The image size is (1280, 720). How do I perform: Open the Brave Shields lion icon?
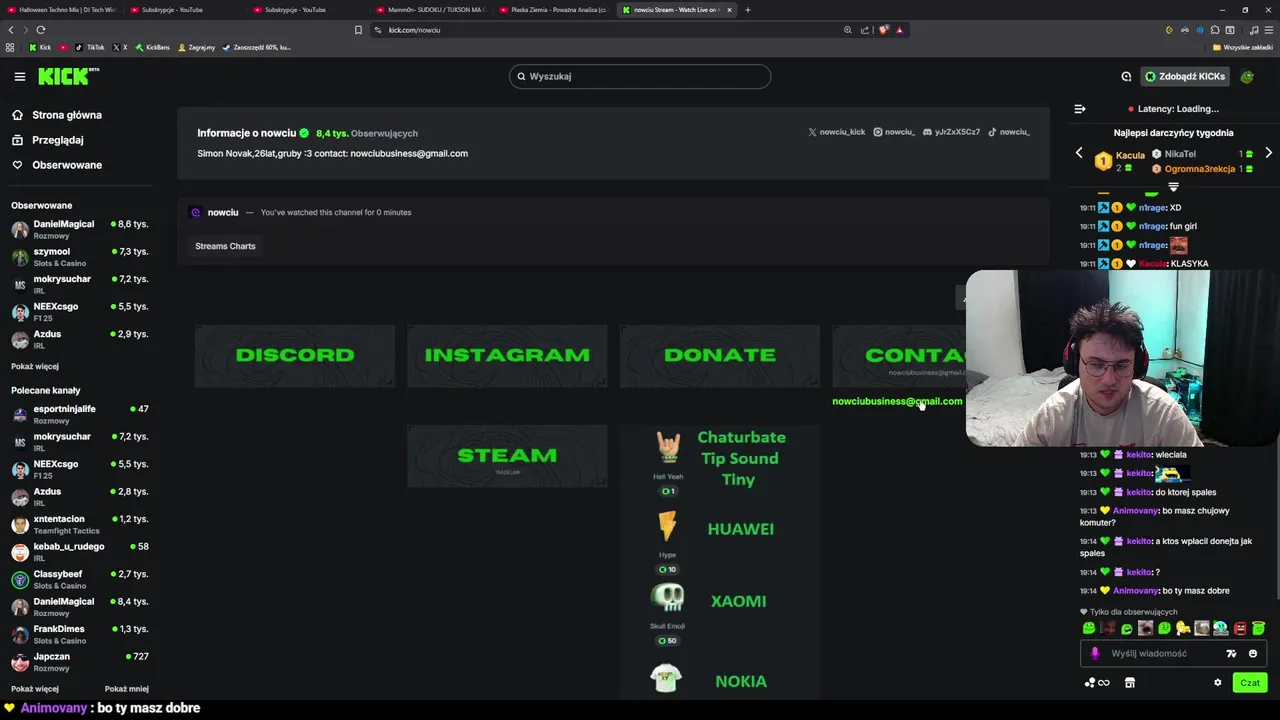point(883,30)
